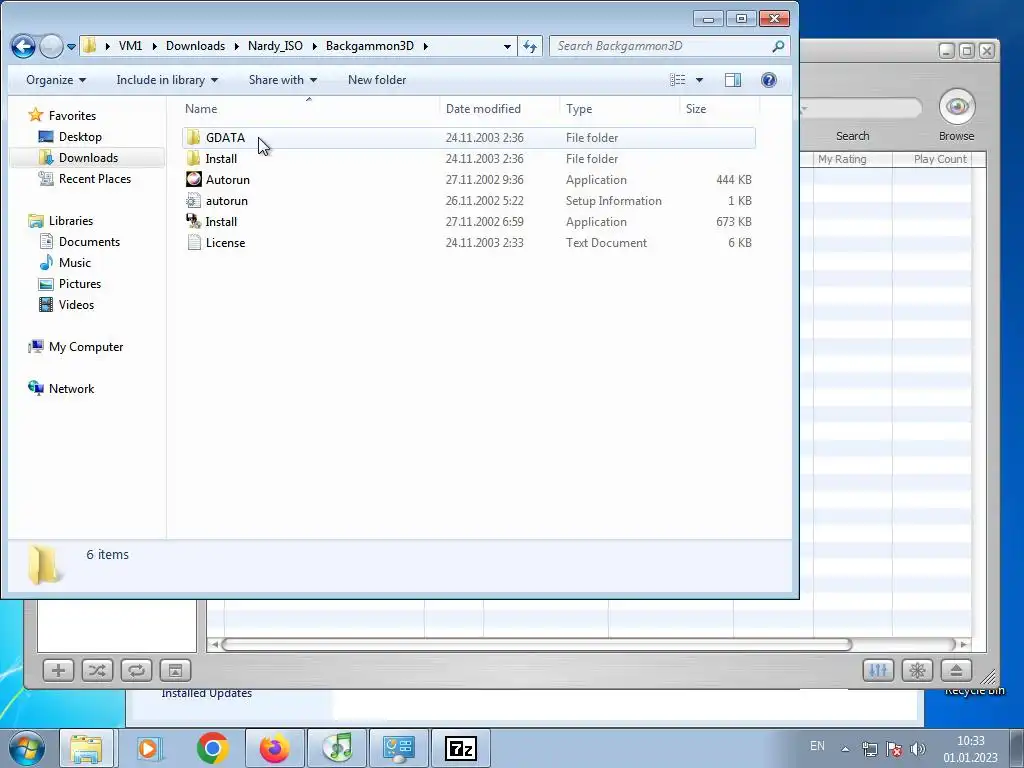
Task: Open the Pictures library
Action: [x=79, y=283]
